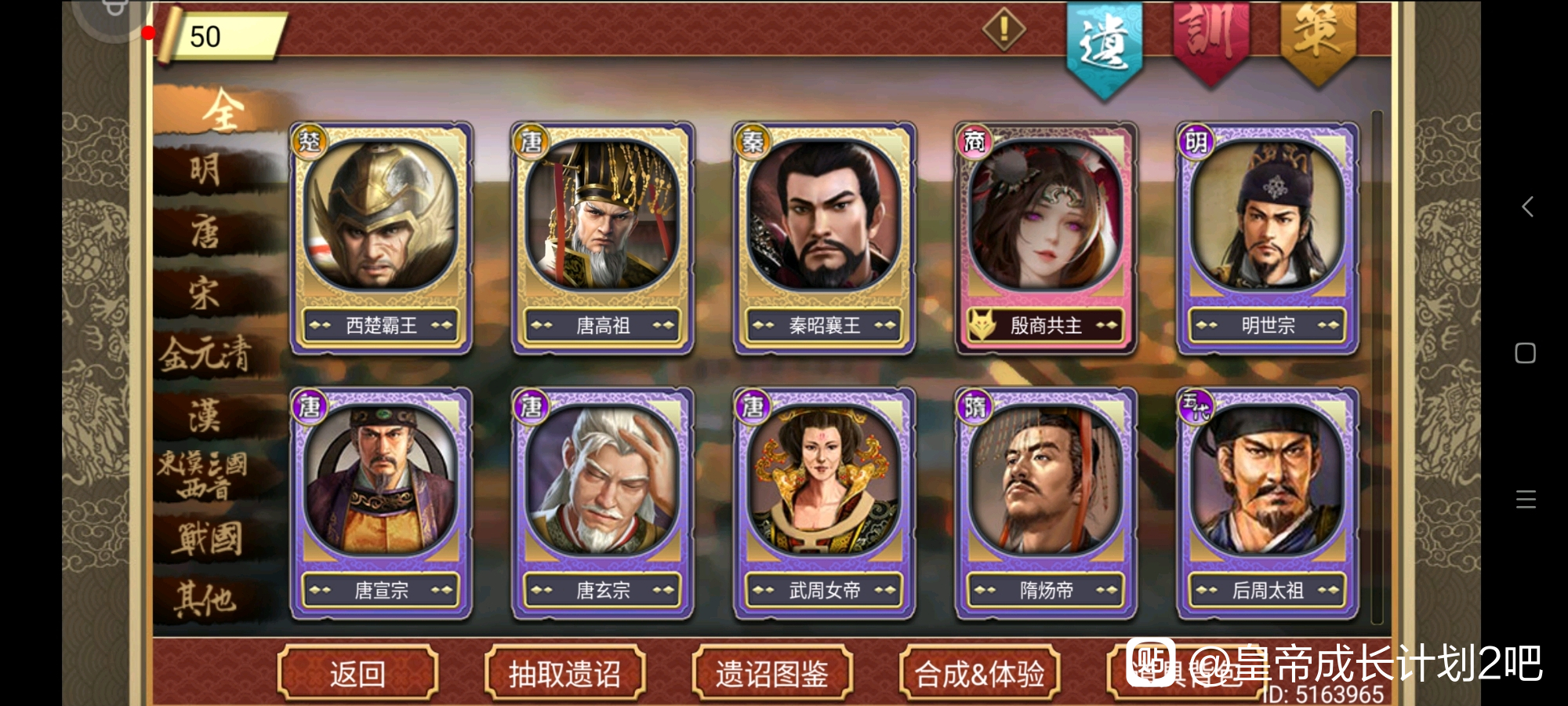1568x706 pixels.
Task: Choose the 隋炀帝 portrait card
Action: click(1046, 504)
